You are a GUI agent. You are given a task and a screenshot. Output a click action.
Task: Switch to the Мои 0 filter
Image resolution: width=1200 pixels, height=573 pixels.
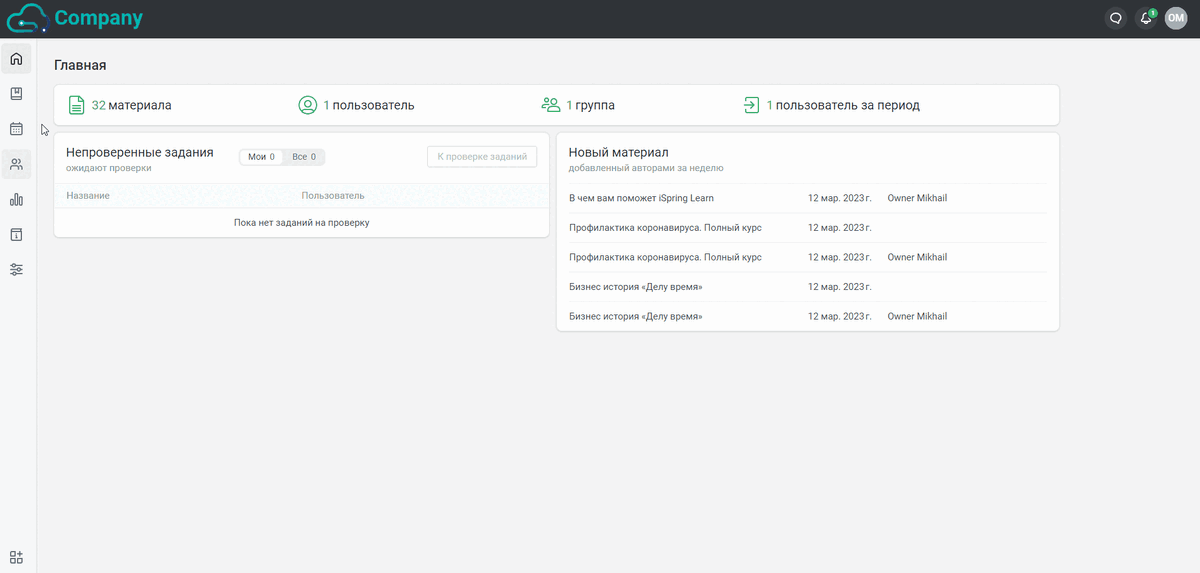262,157
